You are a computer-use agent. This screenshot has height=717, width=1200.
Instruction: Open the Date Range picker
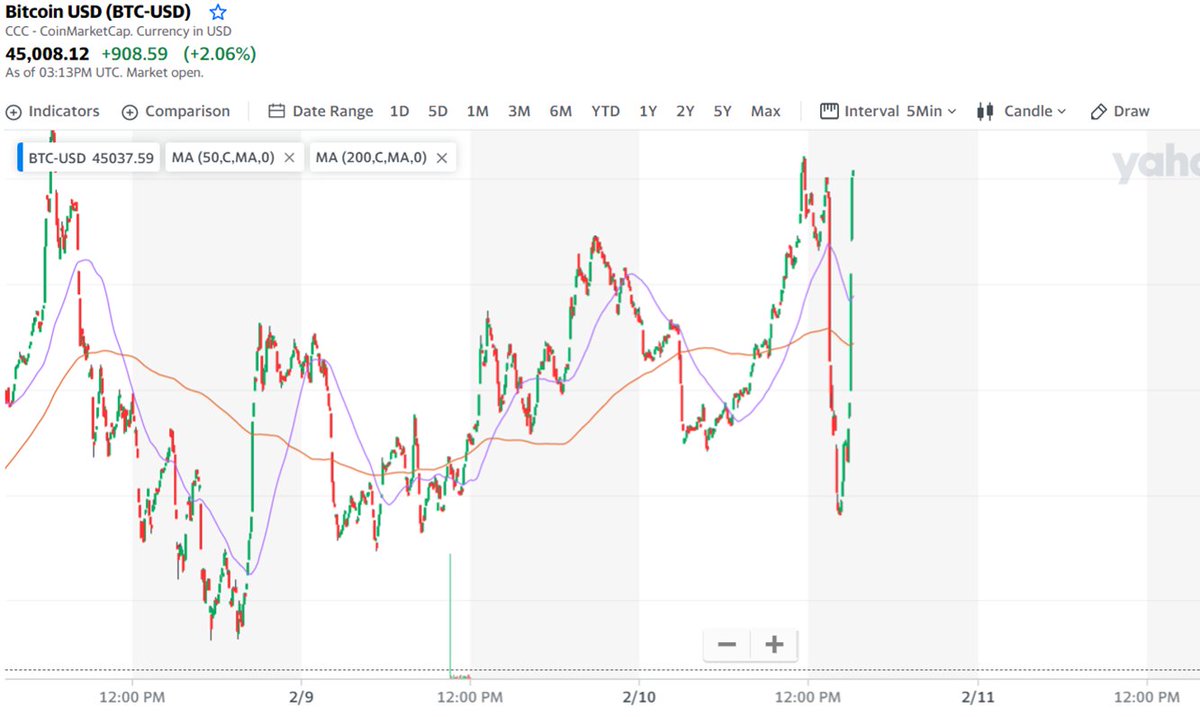[x=321, y=111]
